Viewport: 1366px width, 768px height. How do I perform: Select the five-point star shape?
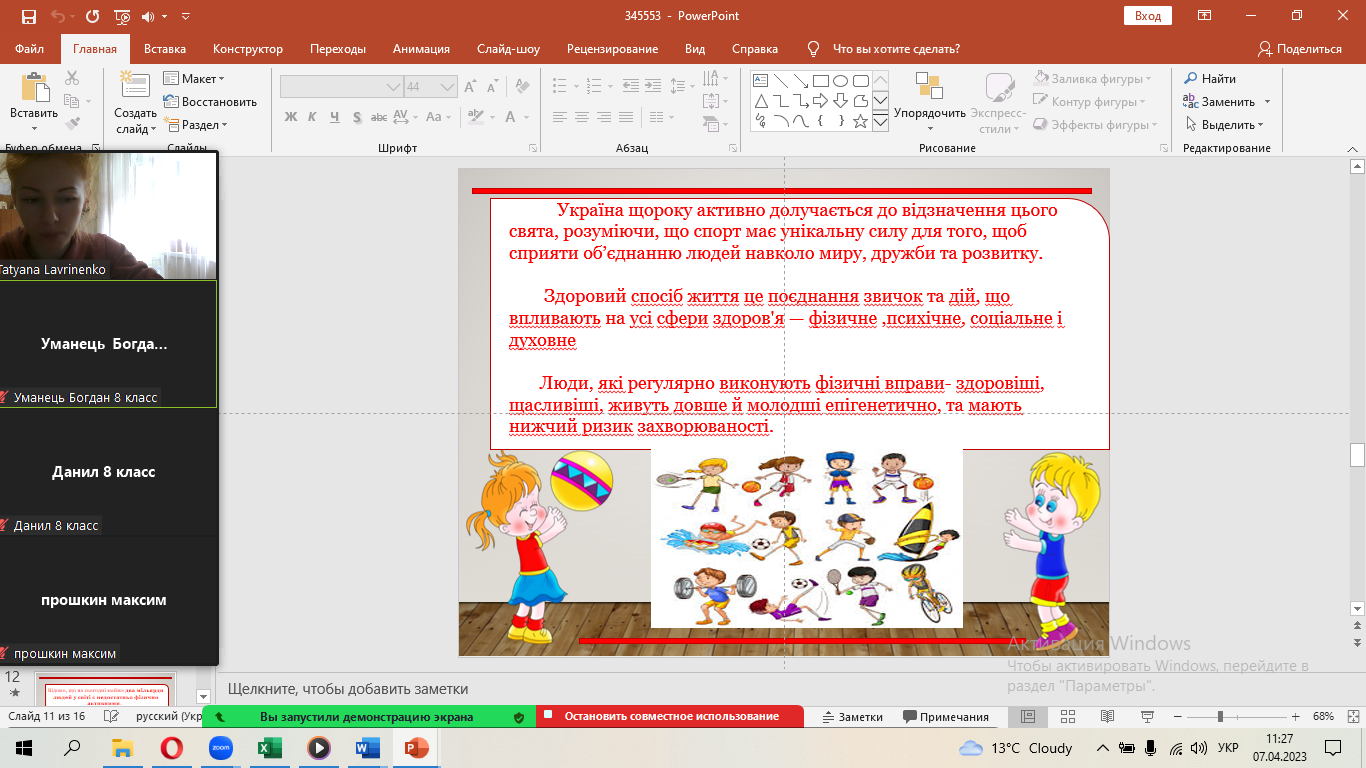click(860, 121)
